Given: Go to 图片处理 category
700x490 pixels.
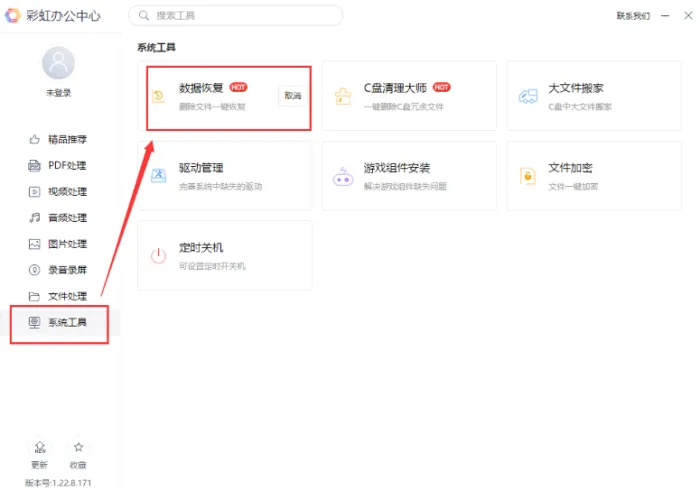Looking at the screenshot, I should tap(58, 244).
